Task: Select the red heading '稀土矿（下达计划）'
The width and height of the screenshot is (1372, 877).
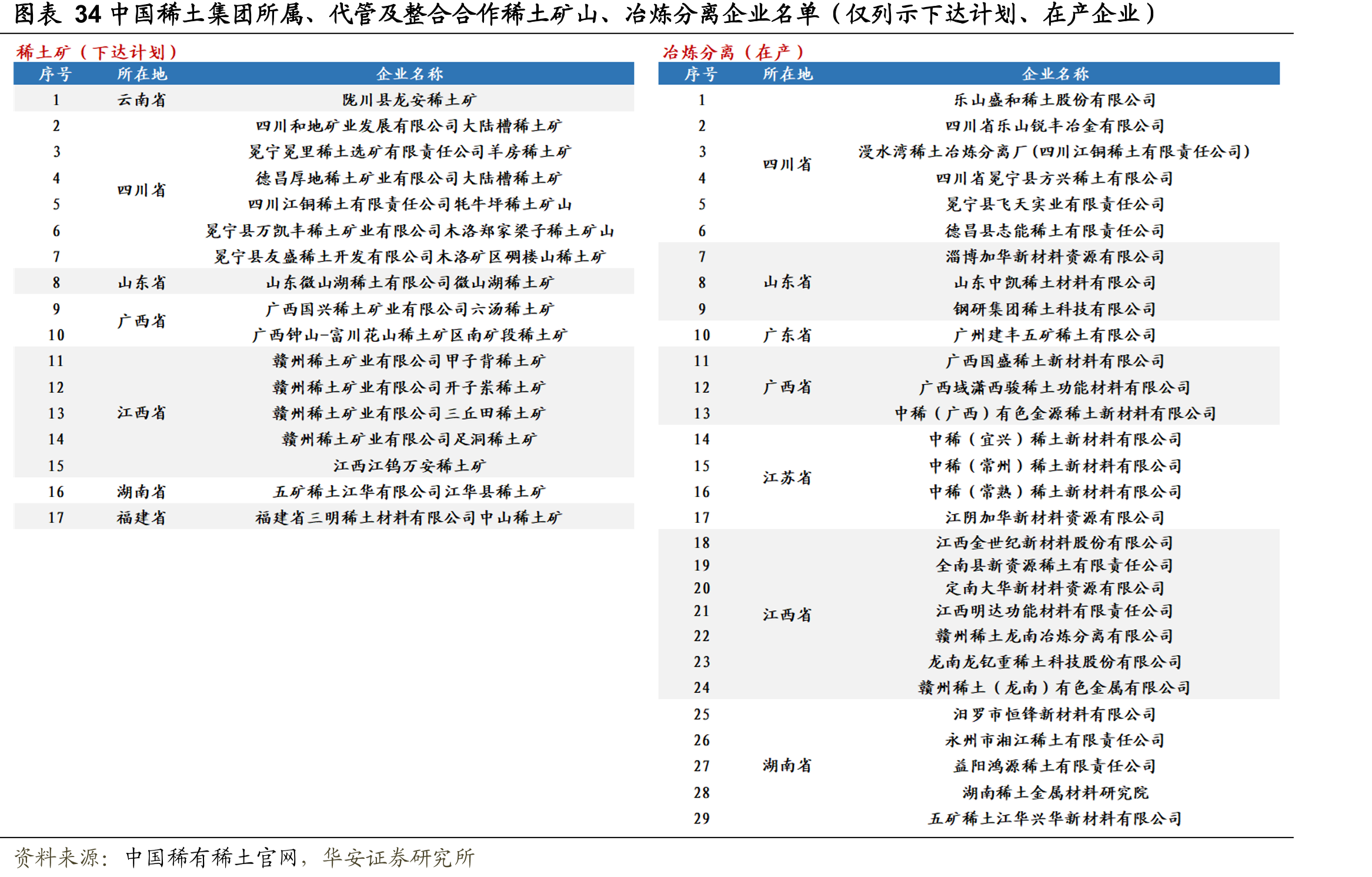Action: pos(97,52)
